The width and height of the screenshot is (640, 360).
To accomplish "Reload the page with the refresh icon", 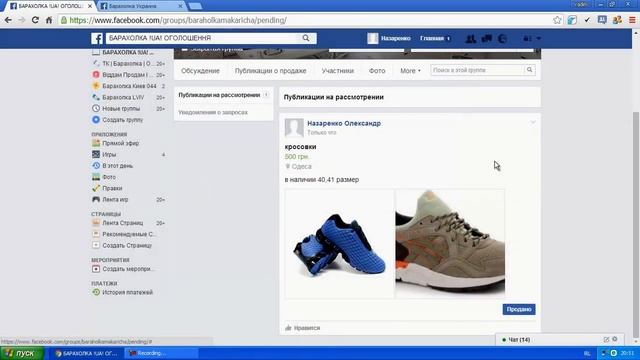I will coord(35,20).
